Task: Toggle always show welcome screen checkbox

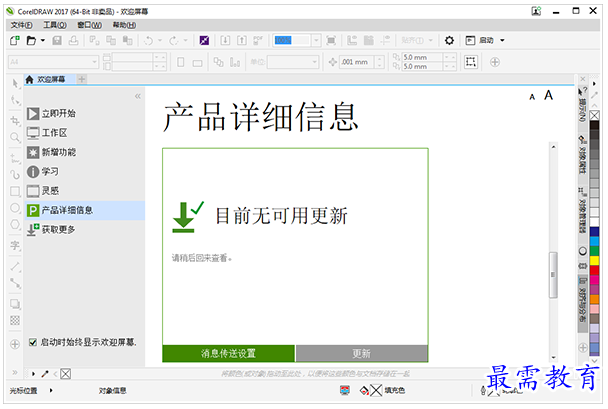Action: point(33,342)
